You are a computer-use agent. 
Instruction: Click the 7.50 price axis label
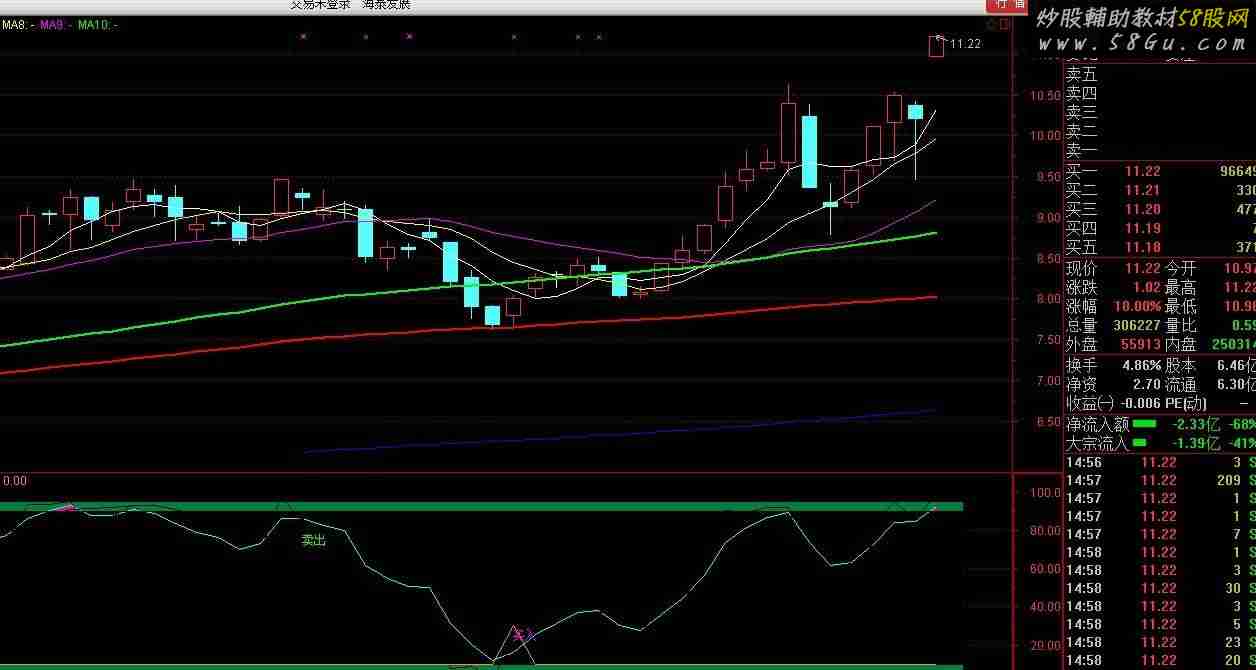tap(1047, 340)
